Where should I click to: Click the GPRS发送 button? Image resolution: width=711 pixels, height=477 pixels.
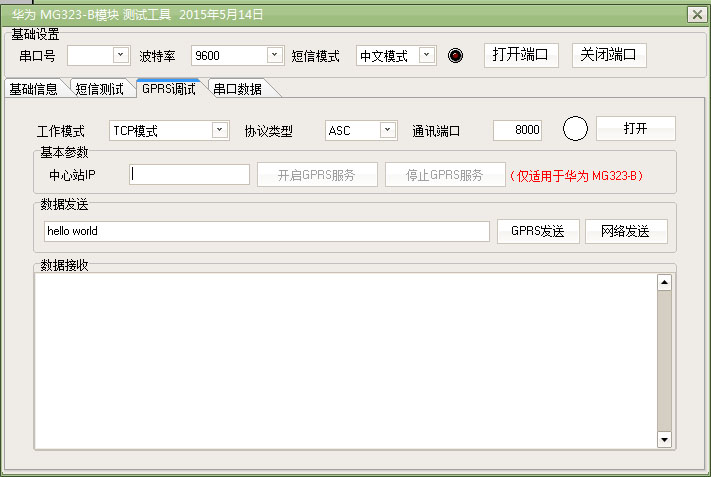point(537,231)
